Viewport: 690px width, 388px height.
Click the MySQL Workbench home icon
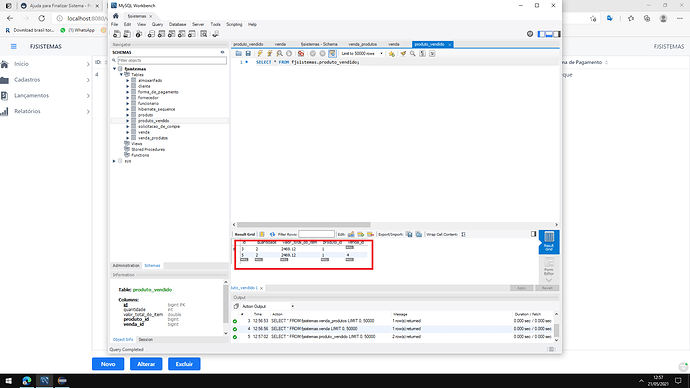coord(116,16)
